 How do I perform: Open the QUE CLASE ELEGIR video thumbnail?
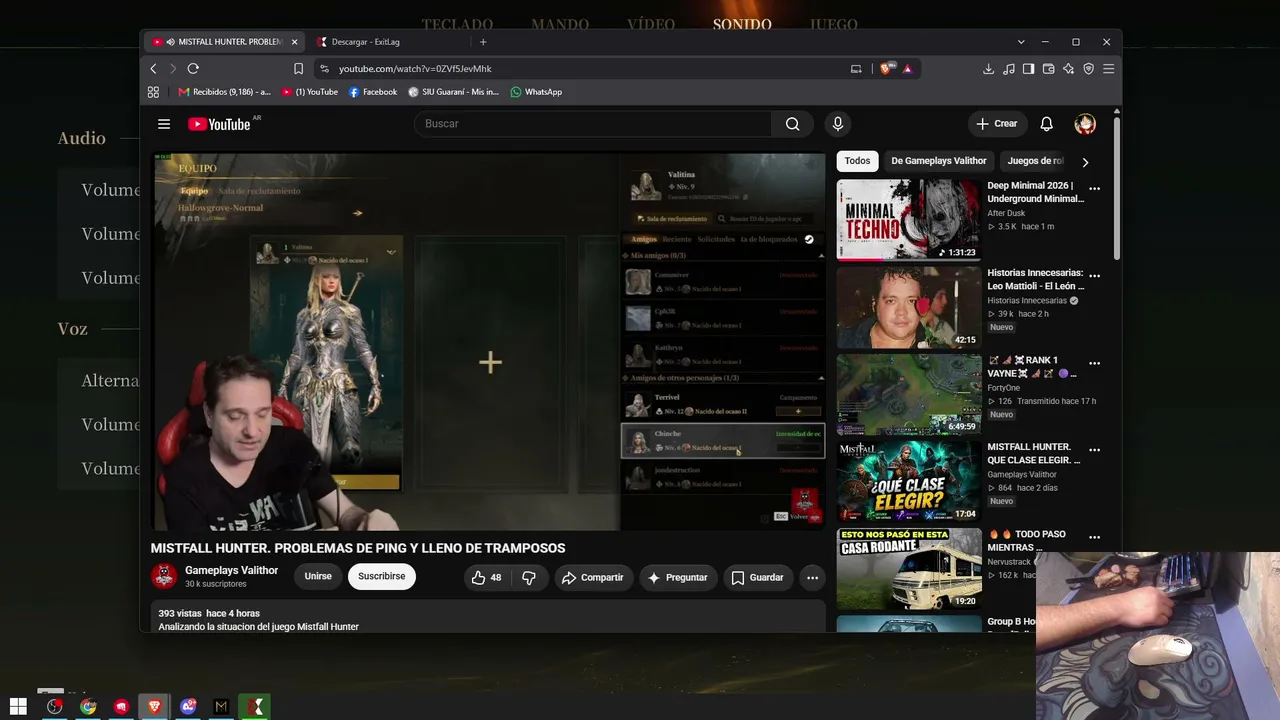tap(909, 482)
